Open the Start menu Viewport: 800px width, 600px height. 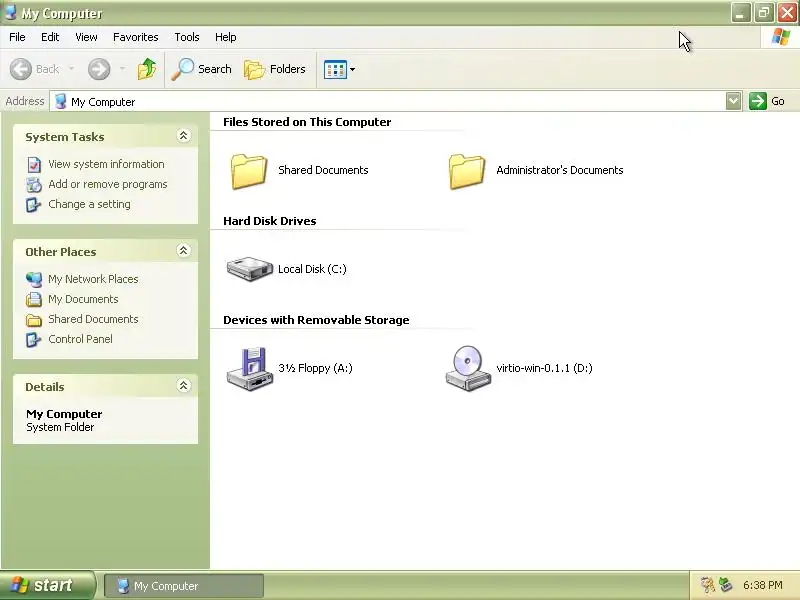click(x=47, y=585)
